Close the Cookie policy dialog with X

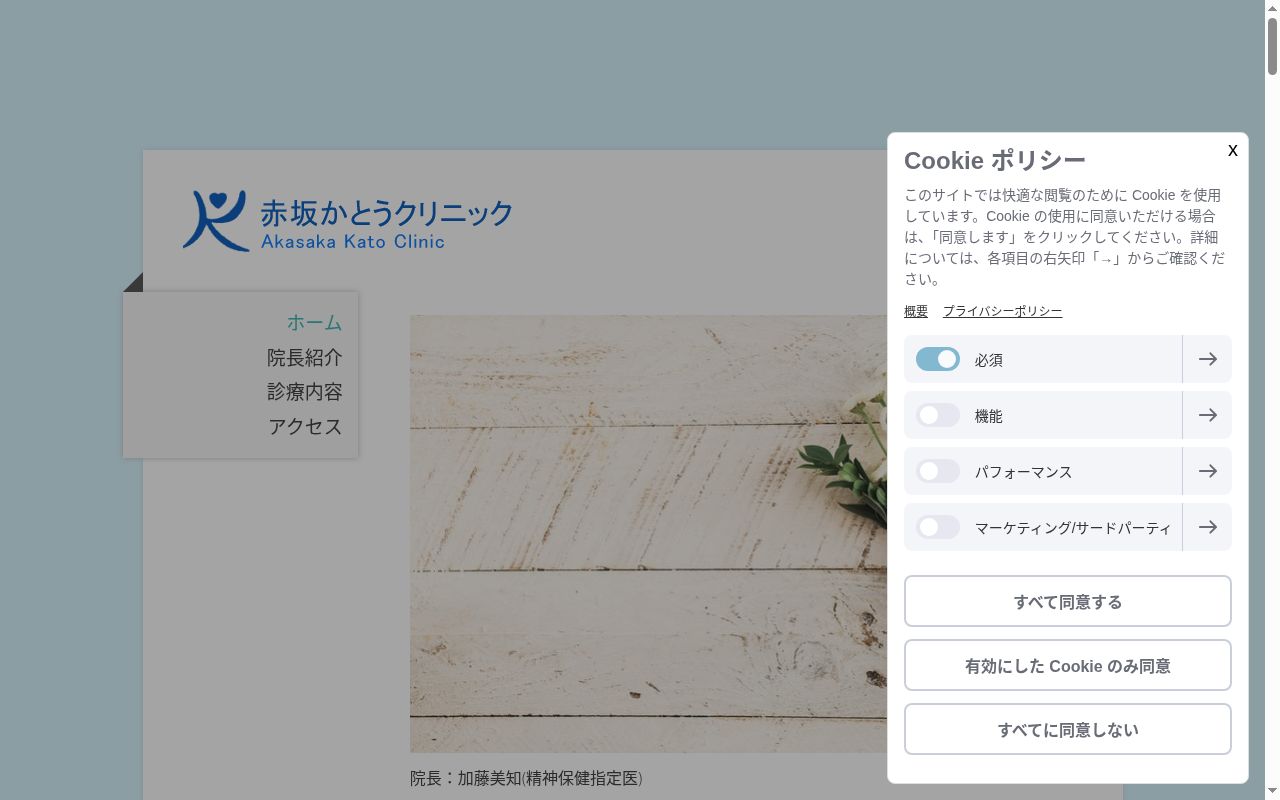click(x=1232, y=150)
